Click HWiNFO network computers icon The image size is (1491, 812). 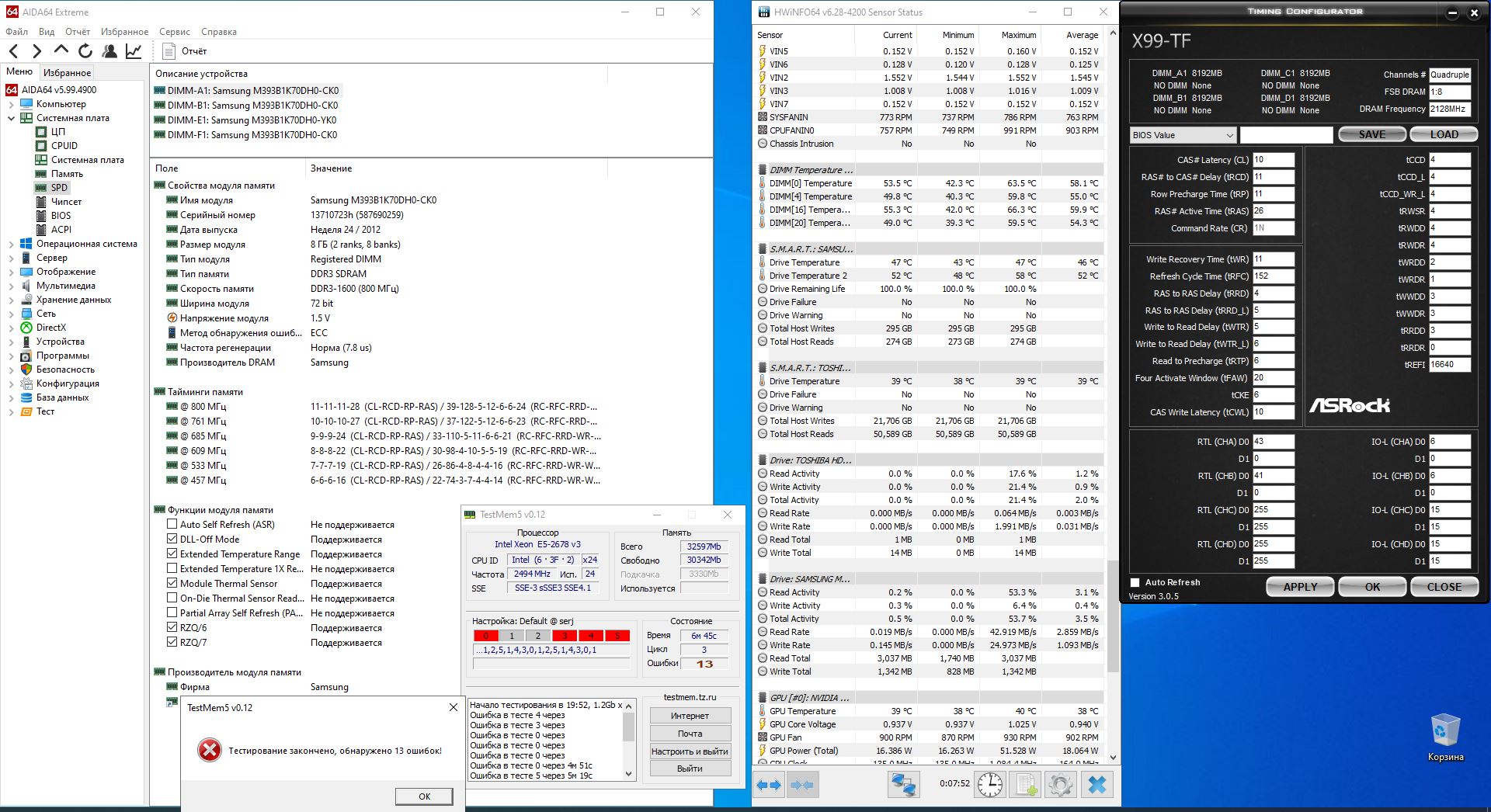click(x=903, y=785)
